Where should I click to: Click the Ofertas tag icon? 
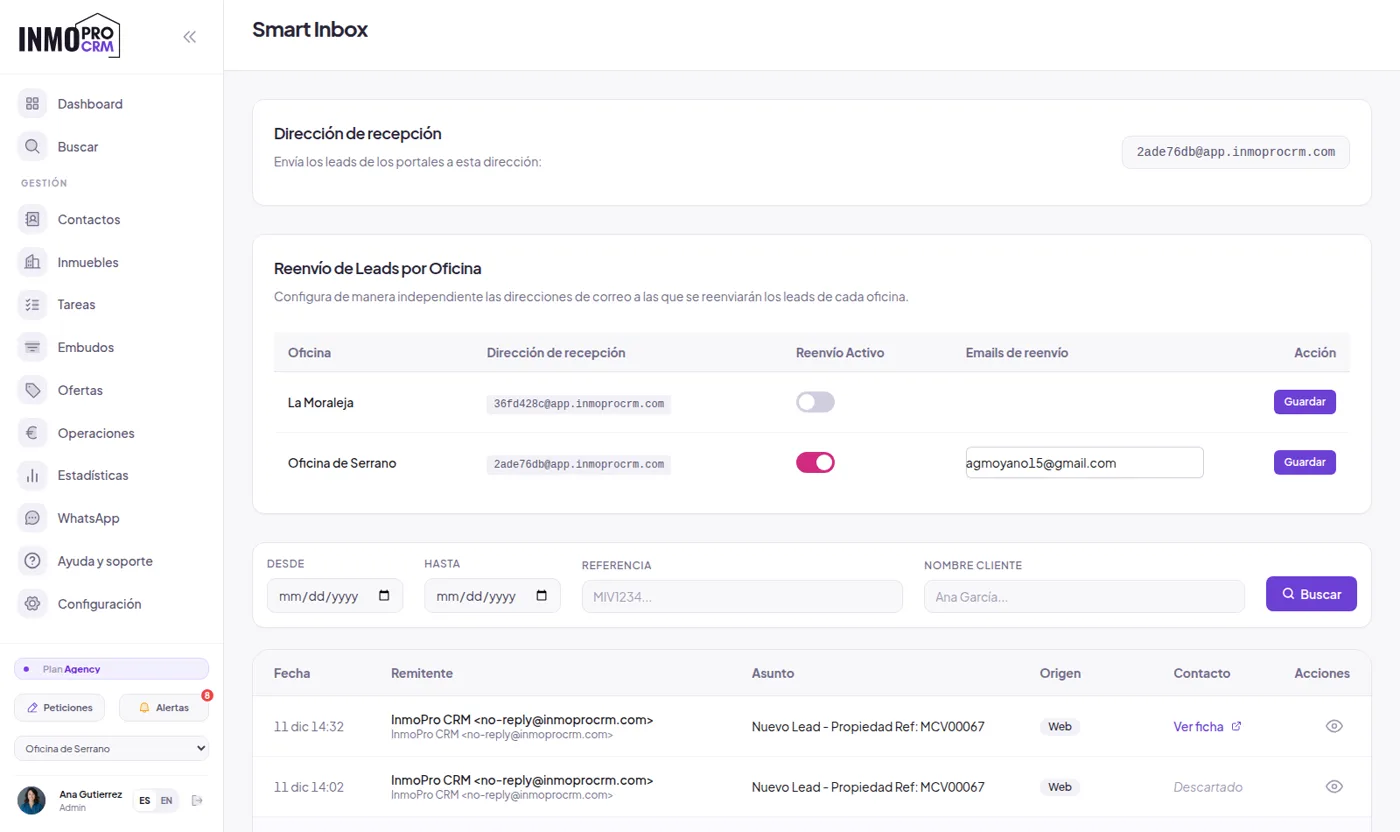33,391
